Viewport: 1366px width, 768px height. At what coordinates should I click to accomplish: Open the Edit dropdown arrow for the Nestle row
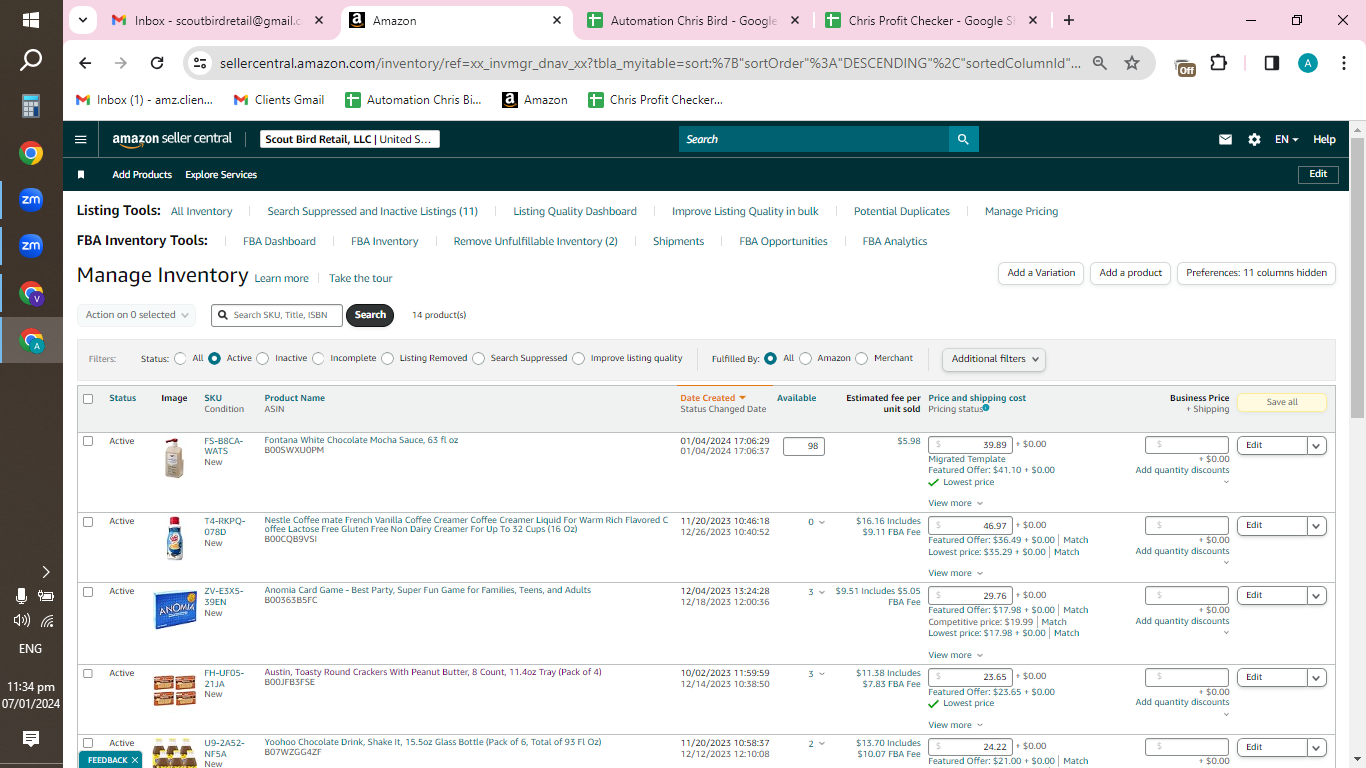coord(1317,526)
